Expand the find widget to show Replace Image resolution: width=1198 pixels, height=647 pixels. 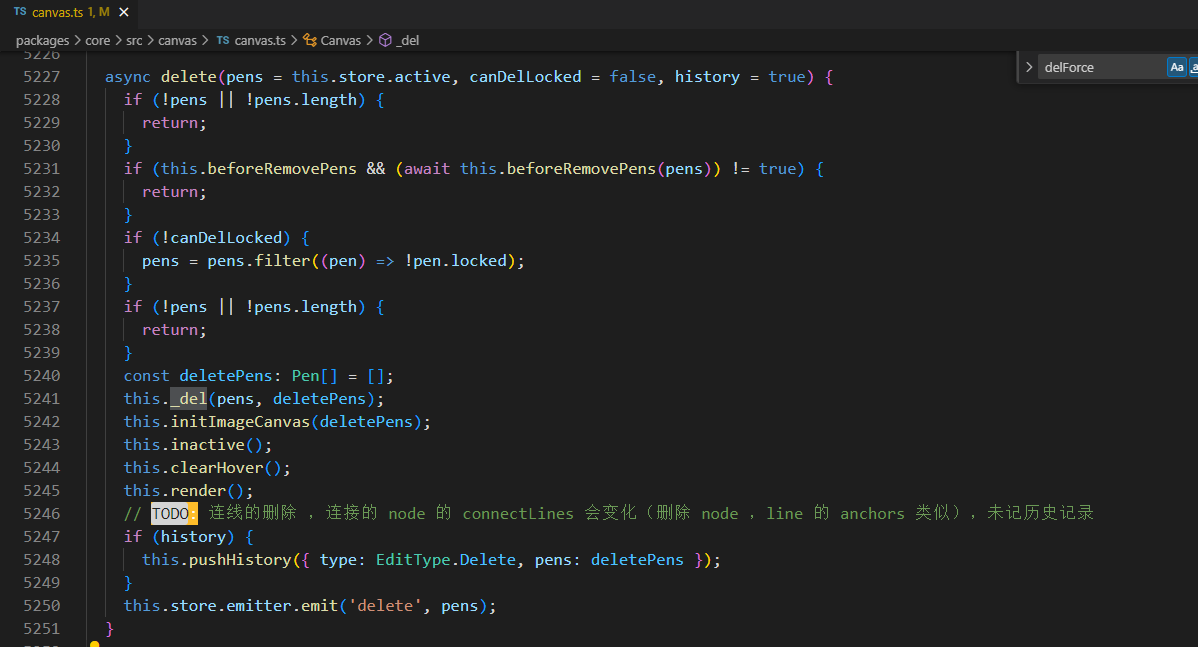1029,67
